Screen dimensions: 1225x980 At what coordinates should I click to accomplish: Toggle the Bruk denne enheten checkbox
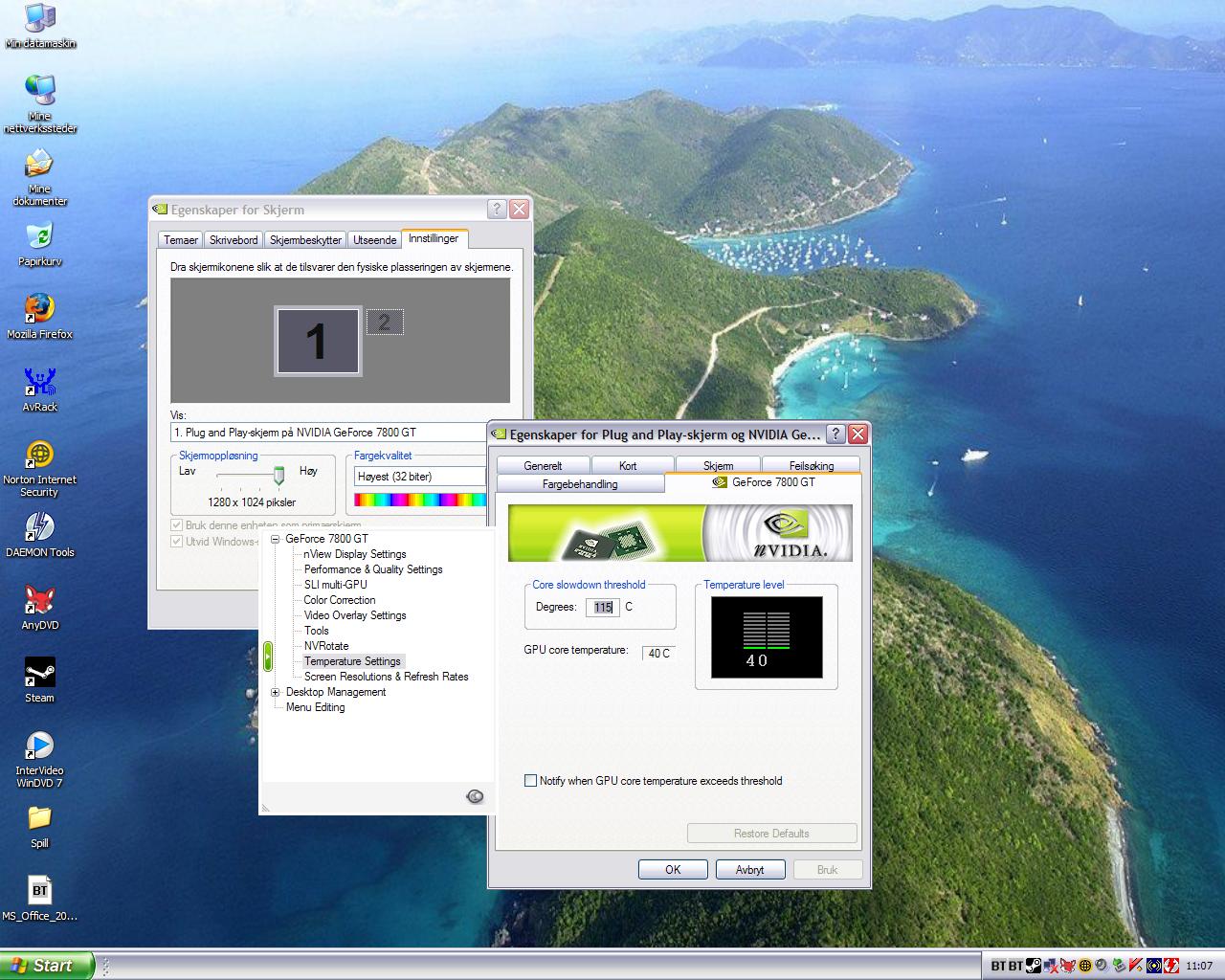[x=176, y=525]
